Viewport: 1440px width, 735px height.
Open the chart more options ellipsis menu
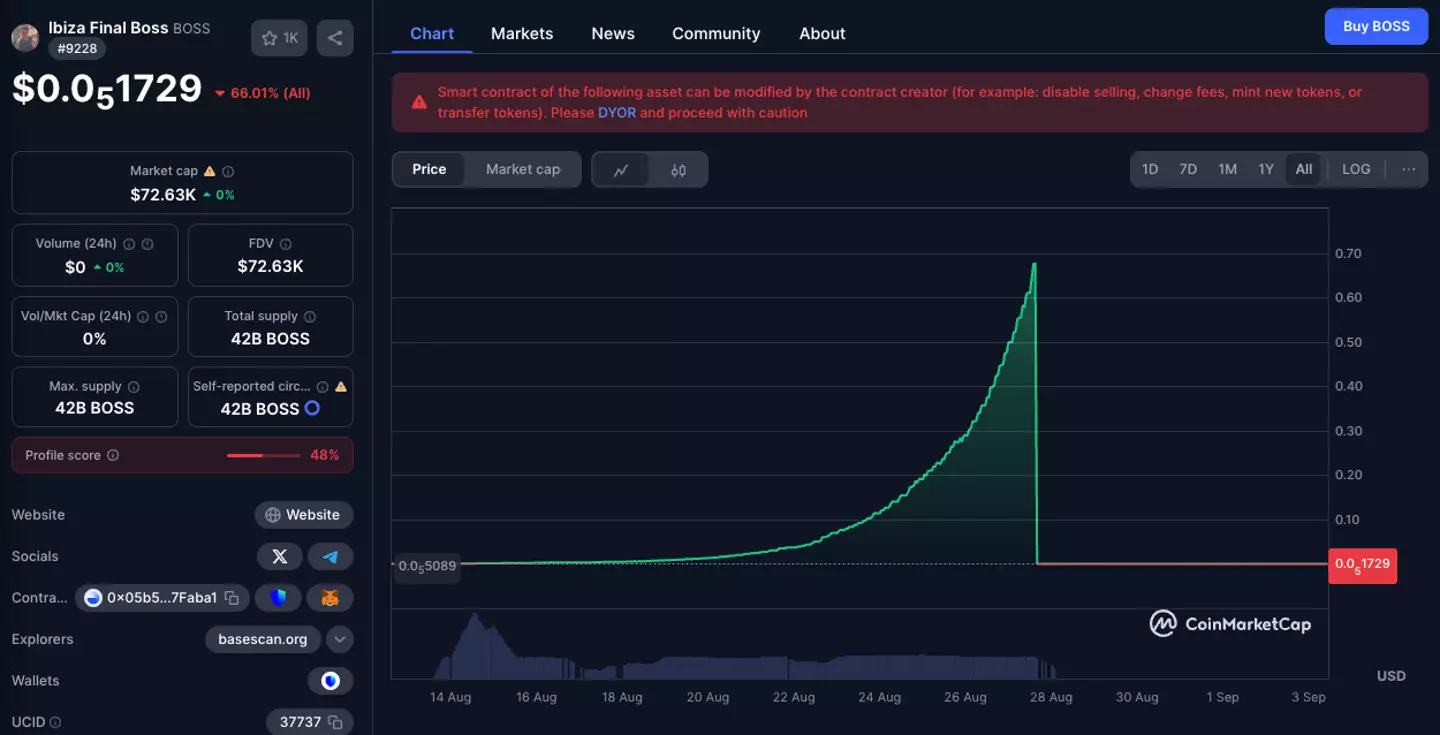click(1409, 169)
